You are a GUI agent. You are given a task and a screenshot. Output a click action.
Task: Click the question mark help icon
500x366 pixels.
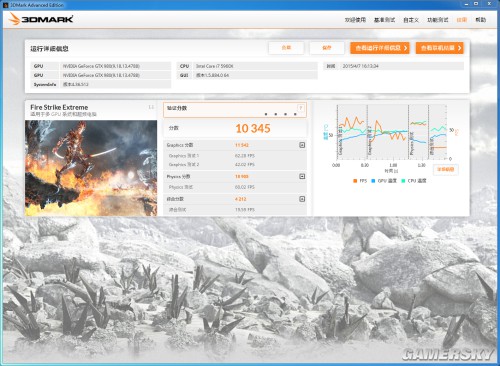(301, 108)
